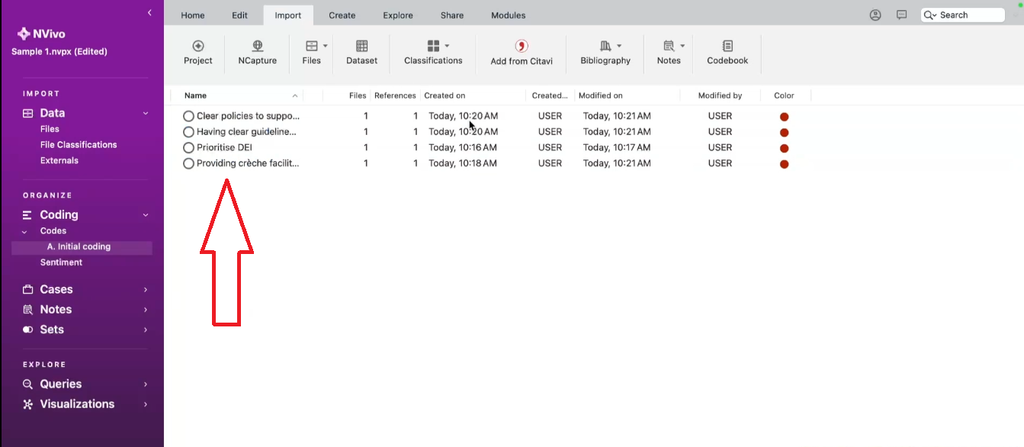This screenshot has height=447, width=1024.
Task: Click the color dot for 'Providing crèche'
Action: 784,164
